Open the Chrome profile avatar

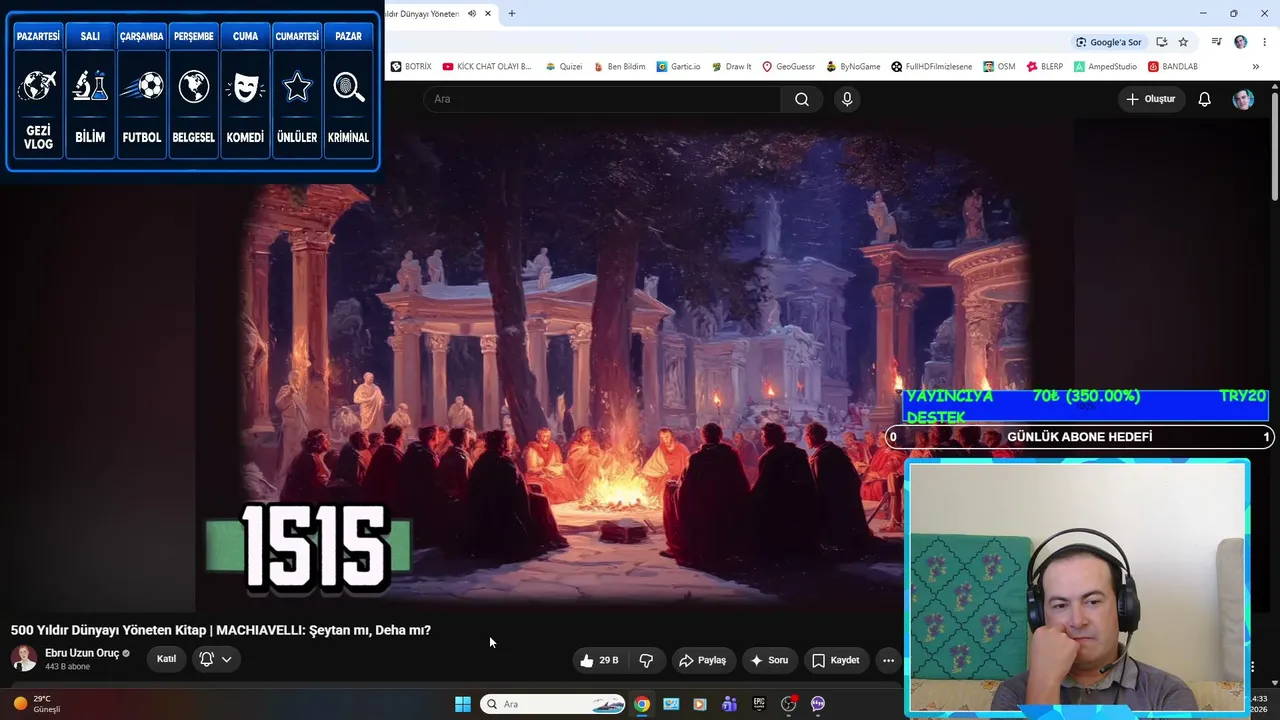point(1241,42)
